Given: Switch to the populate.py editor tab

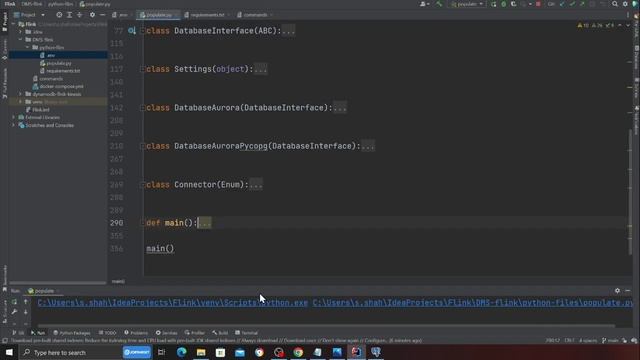Looking at the screenshot, I should click(x=159, y=15).
